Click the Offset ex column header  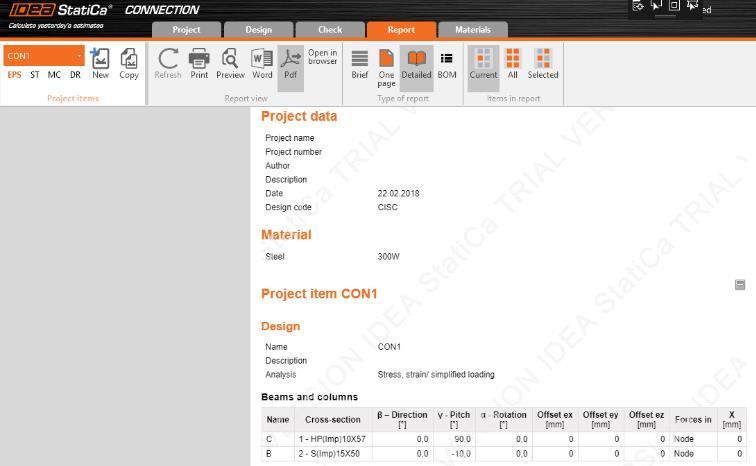554,419
